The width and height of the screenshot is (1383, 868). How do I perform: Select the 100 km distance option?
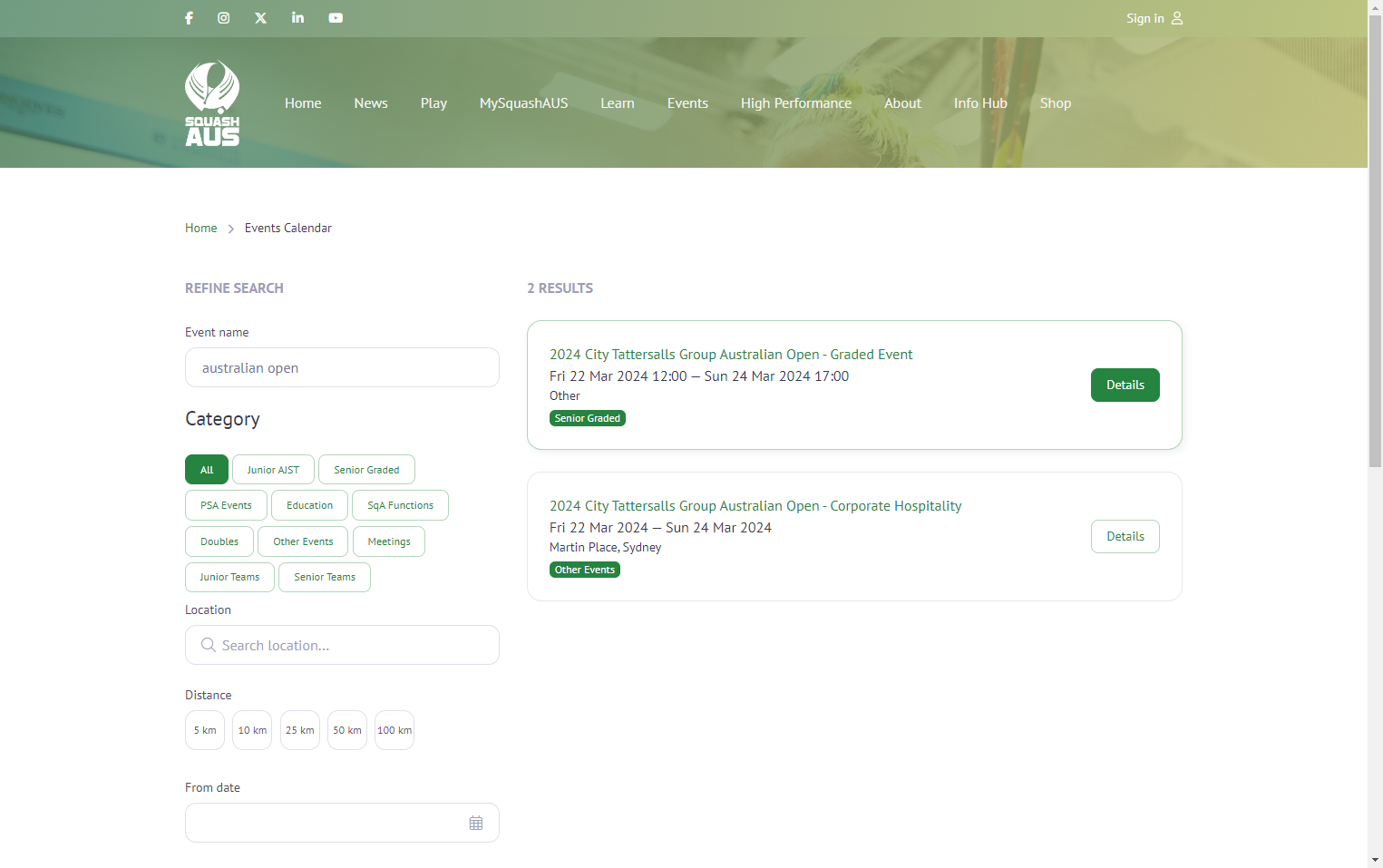click(394, 730)
